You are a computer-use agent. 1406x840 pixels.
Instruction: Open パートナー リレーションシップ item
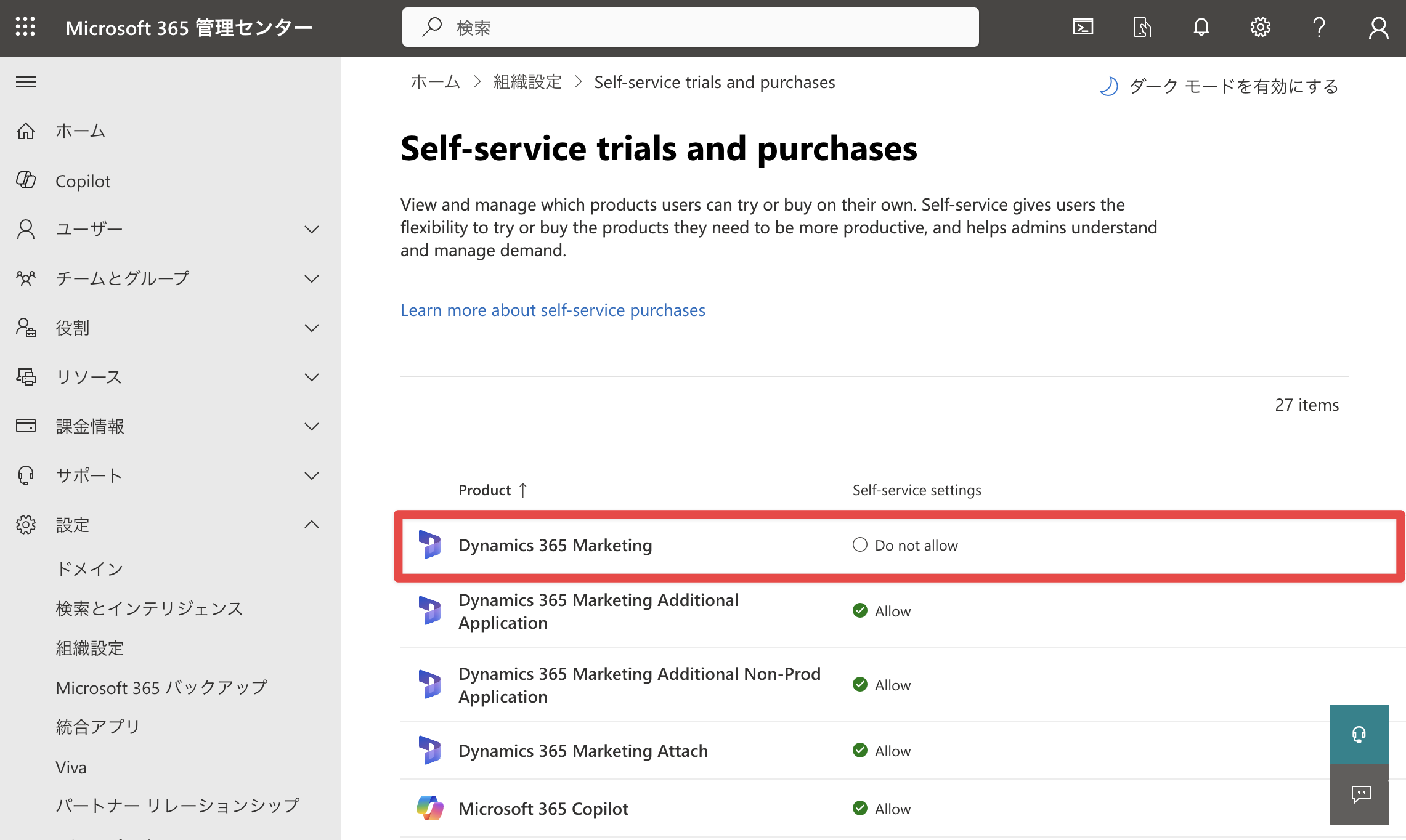click(x=177, y=806)
